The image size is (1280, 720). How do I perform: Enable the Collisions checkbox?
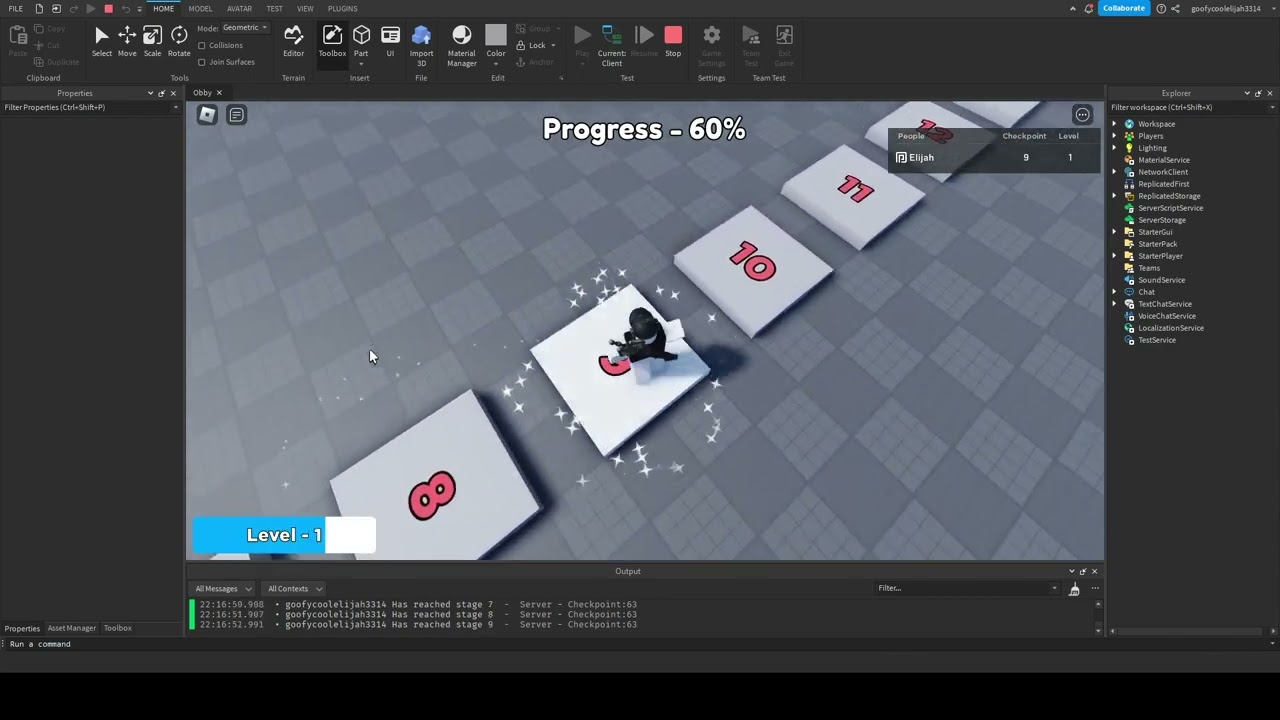tap(202, 45)
